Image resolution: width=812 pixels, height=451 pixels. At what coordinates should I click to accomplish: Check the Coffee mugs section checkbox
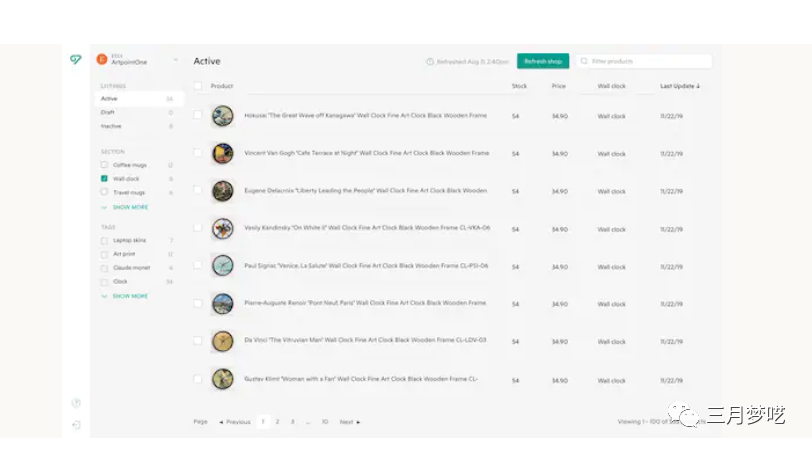(104, 165)
